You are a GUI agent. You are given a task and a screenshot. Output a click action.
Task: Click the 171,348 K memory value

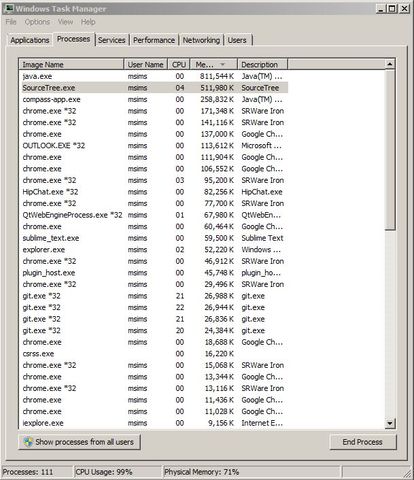[x=217, y=111]
